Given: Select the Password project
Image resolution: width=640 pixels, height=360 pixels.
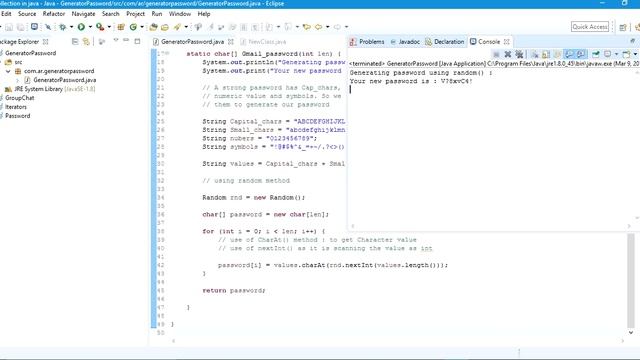Looking at the screenshot, I should [17, 116].
